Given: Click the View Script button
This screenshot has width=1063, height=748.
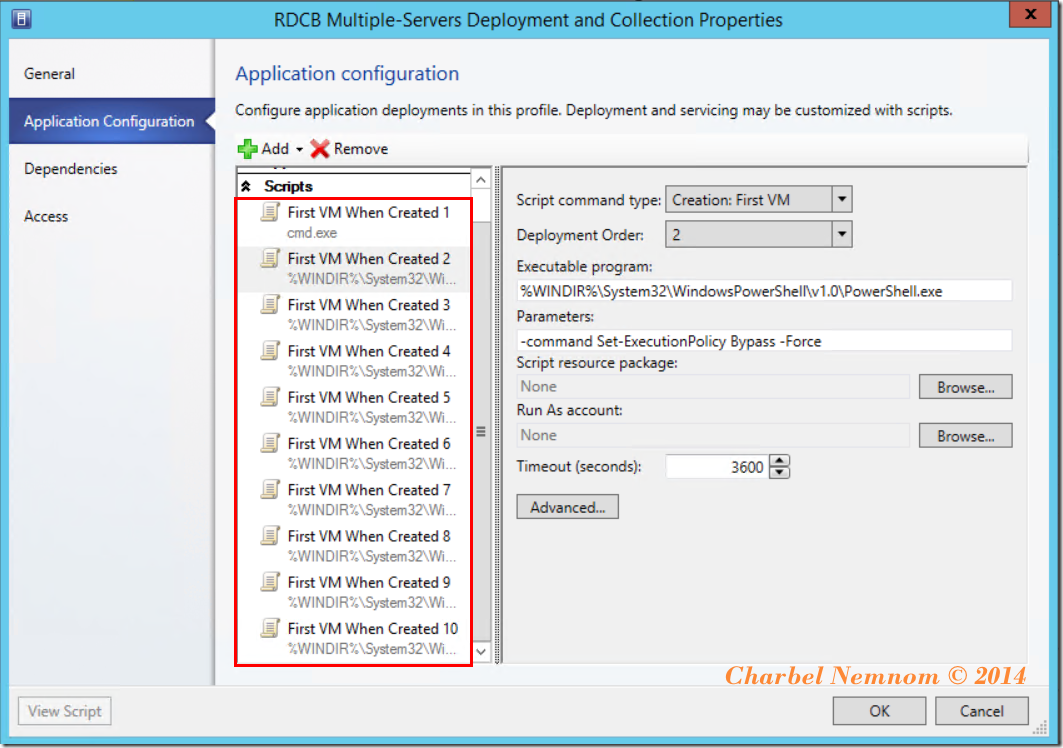Looking at the screenshot, I should coord(64,711).
